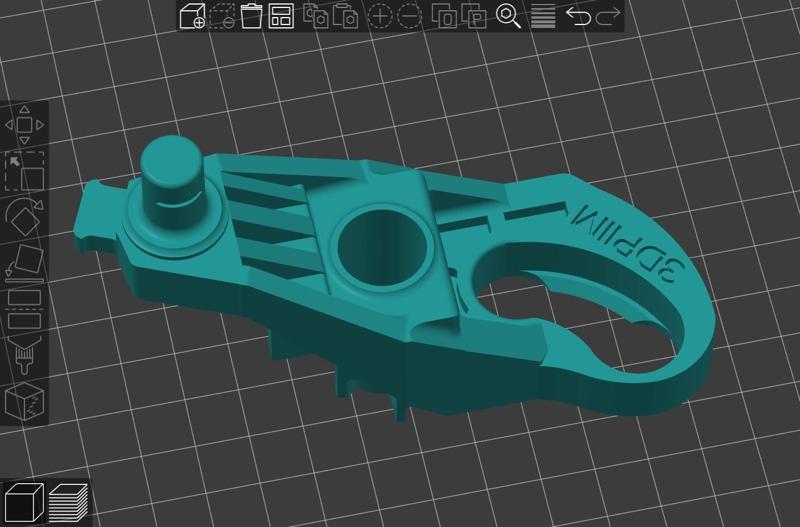Viewport: 800px width, 527px height.
Task: Arrange objects with the layout icon
Action: 281,16
